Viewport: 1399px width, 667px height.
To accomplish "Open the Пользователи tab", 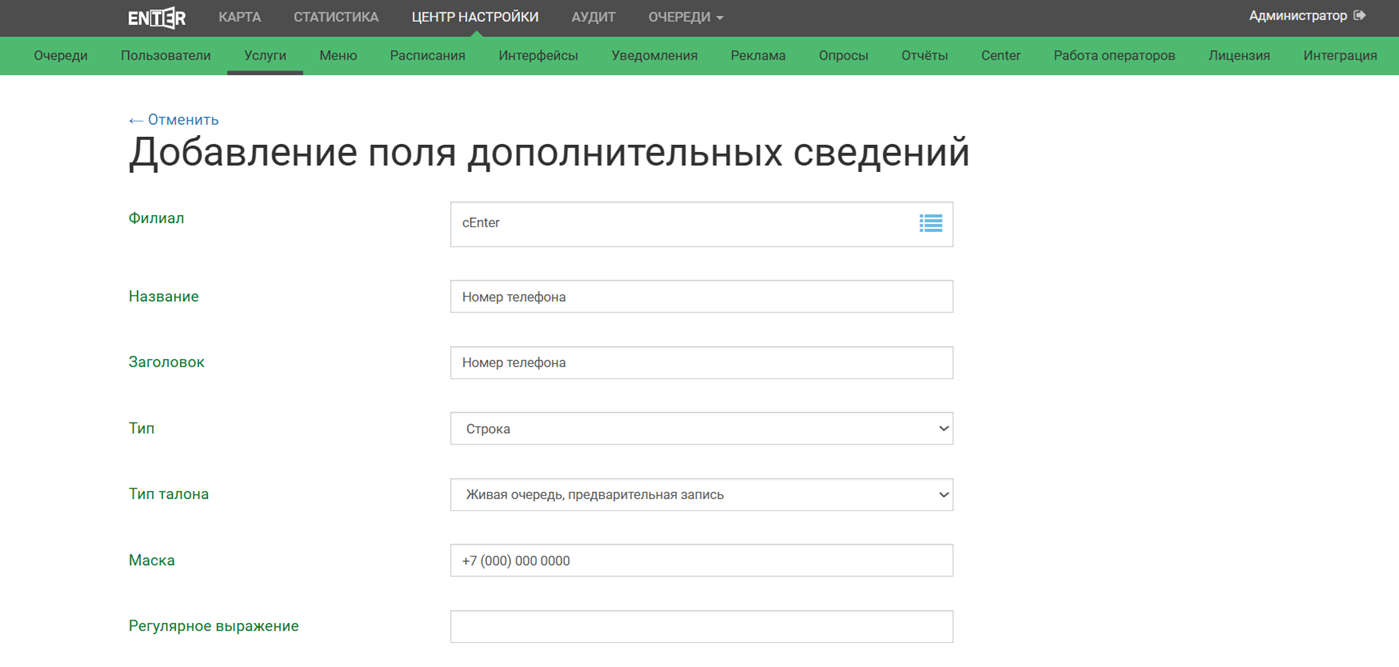I will pyautogui.click(x=165, y=56).
